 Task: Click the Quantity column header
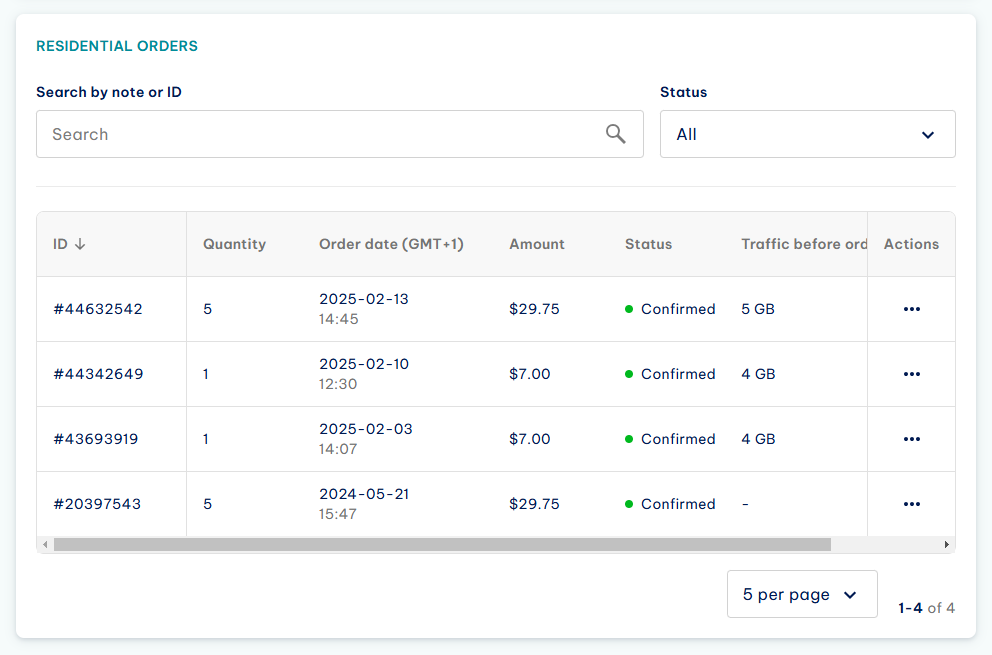(234, 244)
